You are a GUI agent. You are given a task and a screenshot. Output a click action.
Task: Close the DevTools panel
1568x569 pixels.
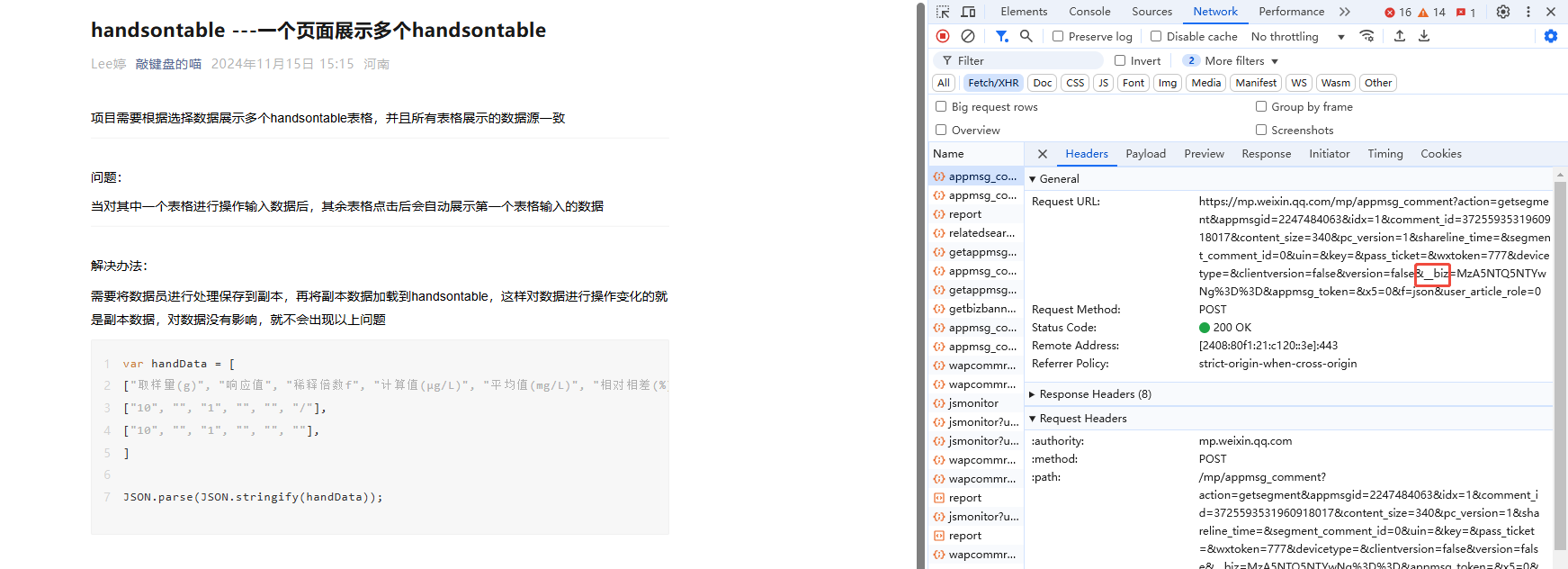click(1551, 12)
